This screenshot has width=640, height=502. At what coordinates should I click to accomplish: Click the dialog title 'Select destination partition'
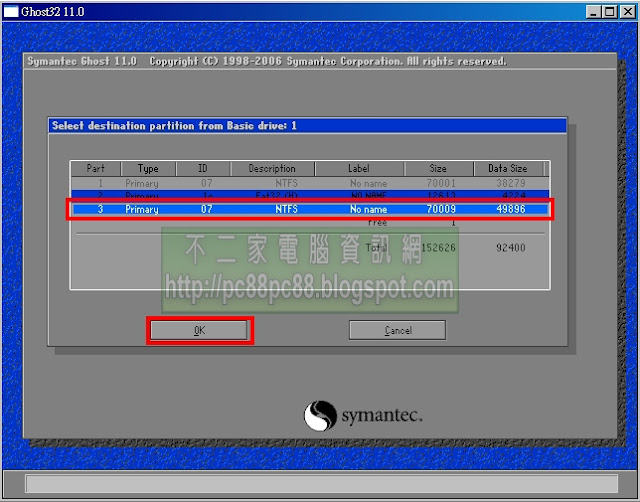point(174,126)
